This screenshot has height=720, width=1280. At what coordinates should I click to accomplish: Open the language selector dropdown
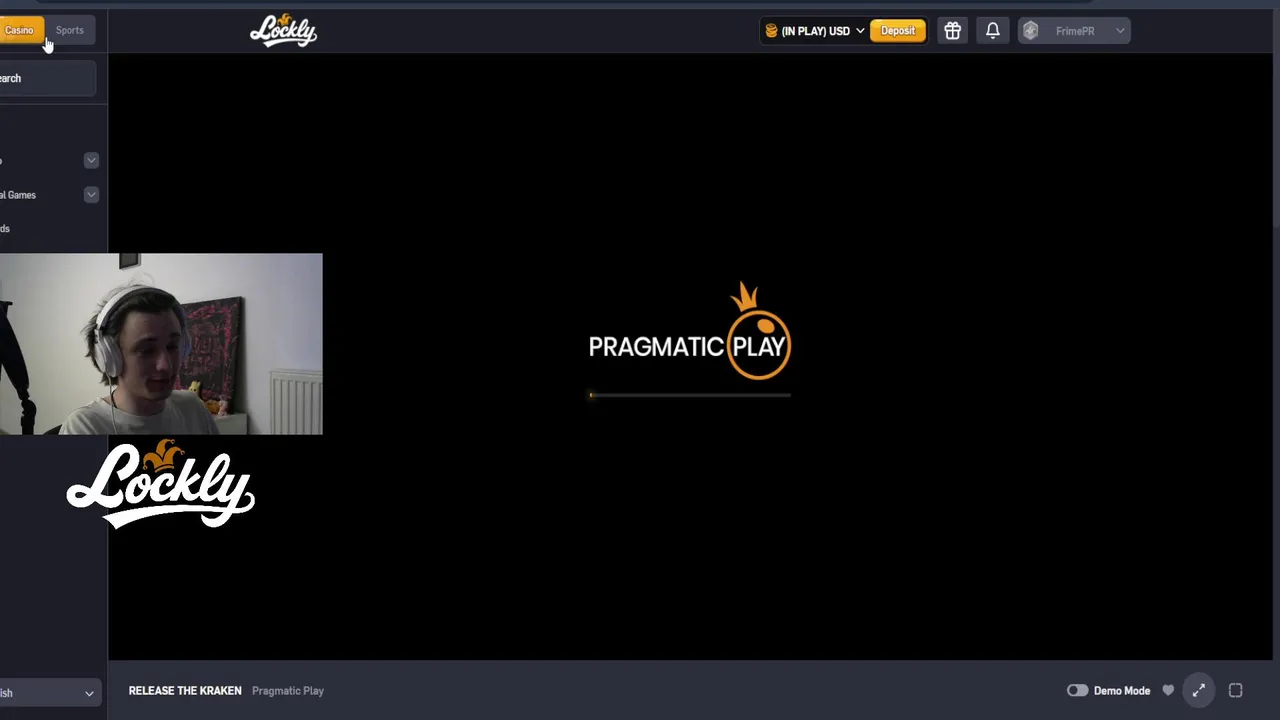[49, 693]
